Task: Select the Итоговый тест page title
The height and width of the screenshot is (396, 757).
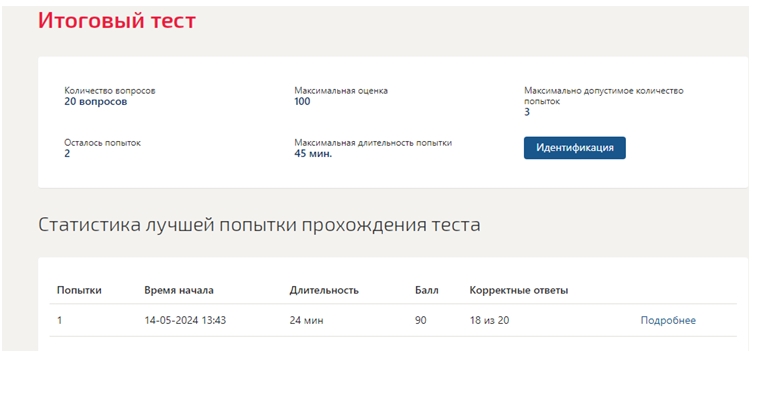Action: (x=117, y=21)
